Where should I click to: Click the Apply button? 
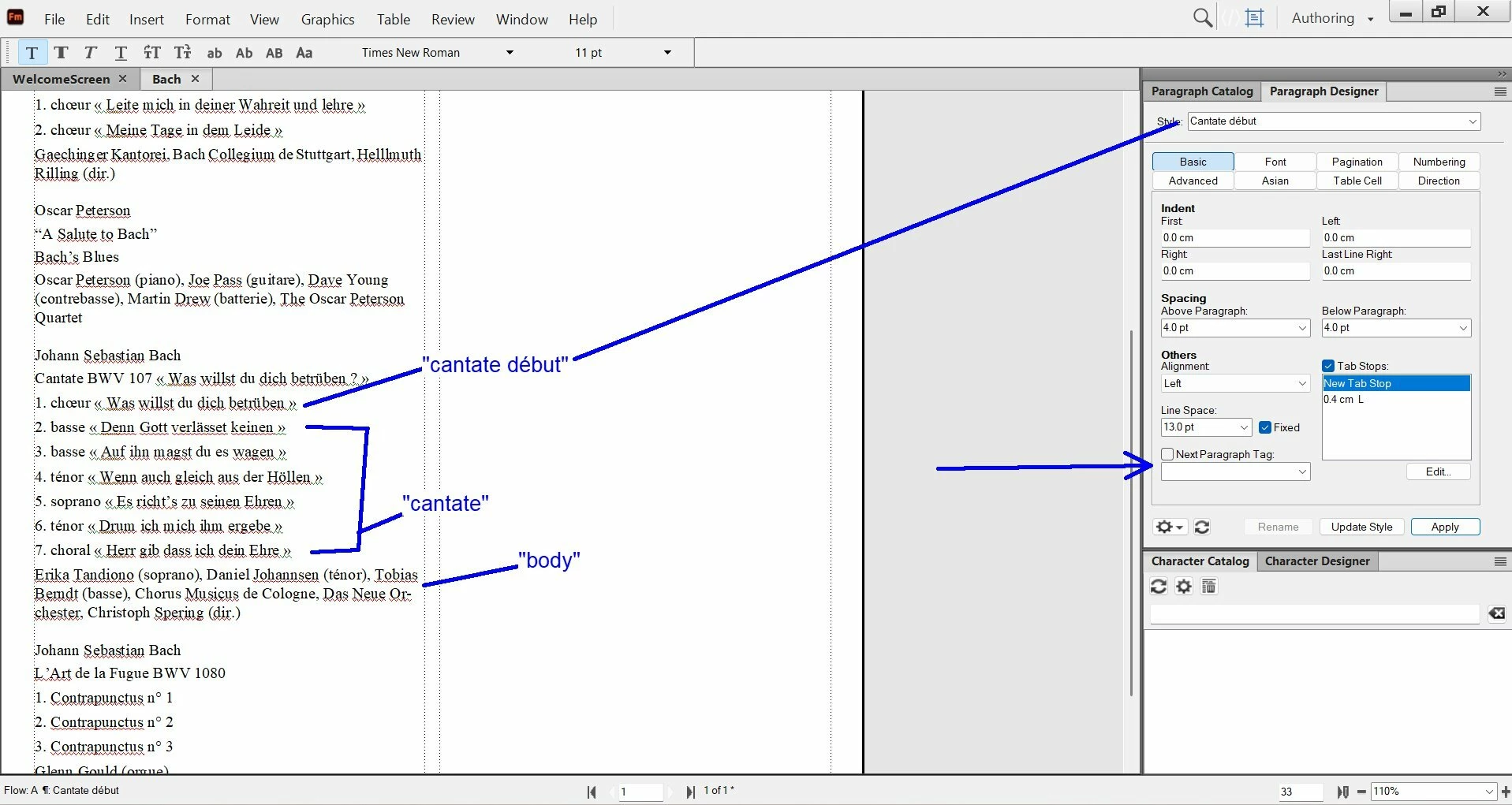1445,527
